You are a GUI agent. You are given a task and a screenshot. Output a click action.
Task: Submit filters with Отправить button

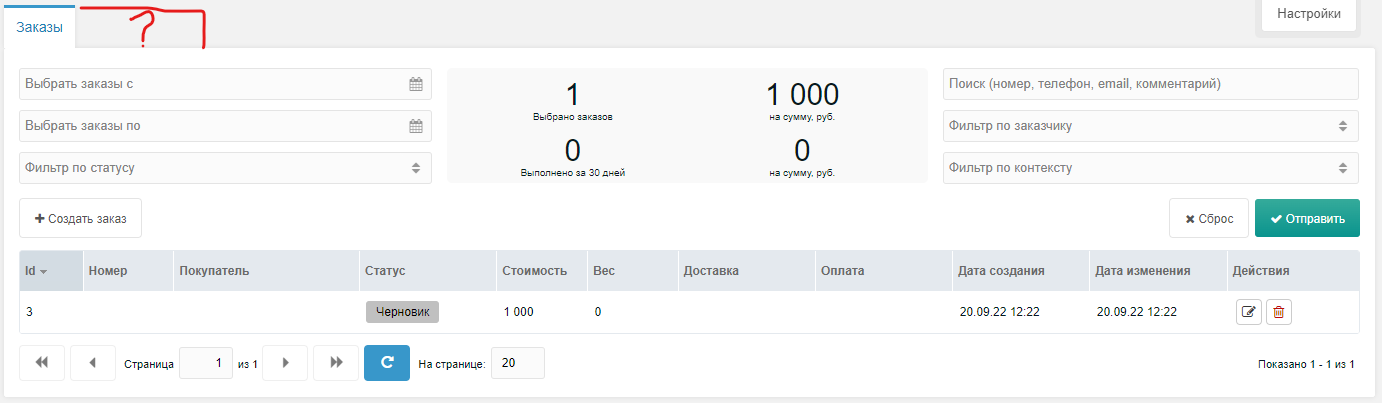(x=1307, y=218)
